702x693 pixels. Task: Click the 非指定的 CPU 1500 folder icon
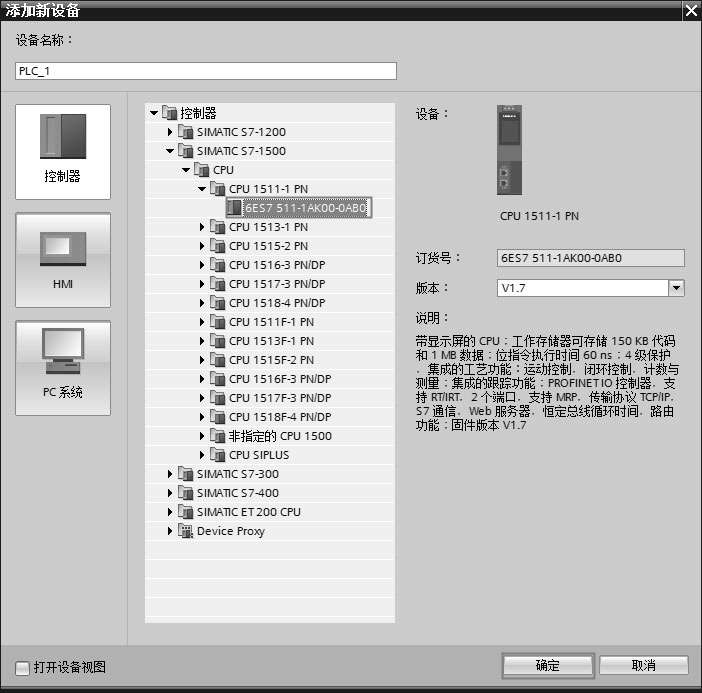[x=218, y=436]
